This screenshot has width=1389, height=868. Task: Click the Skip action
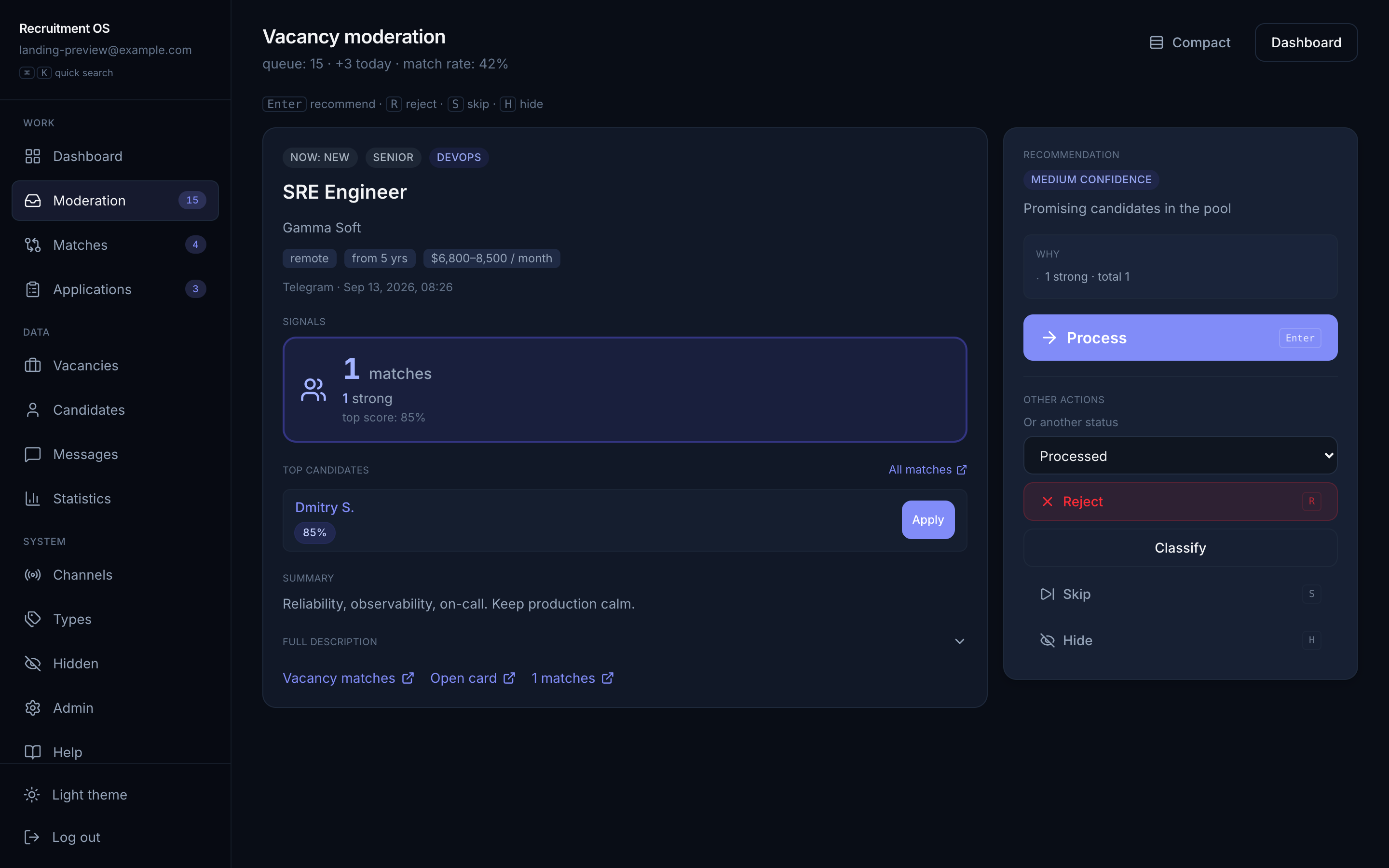pos(1180,594)
